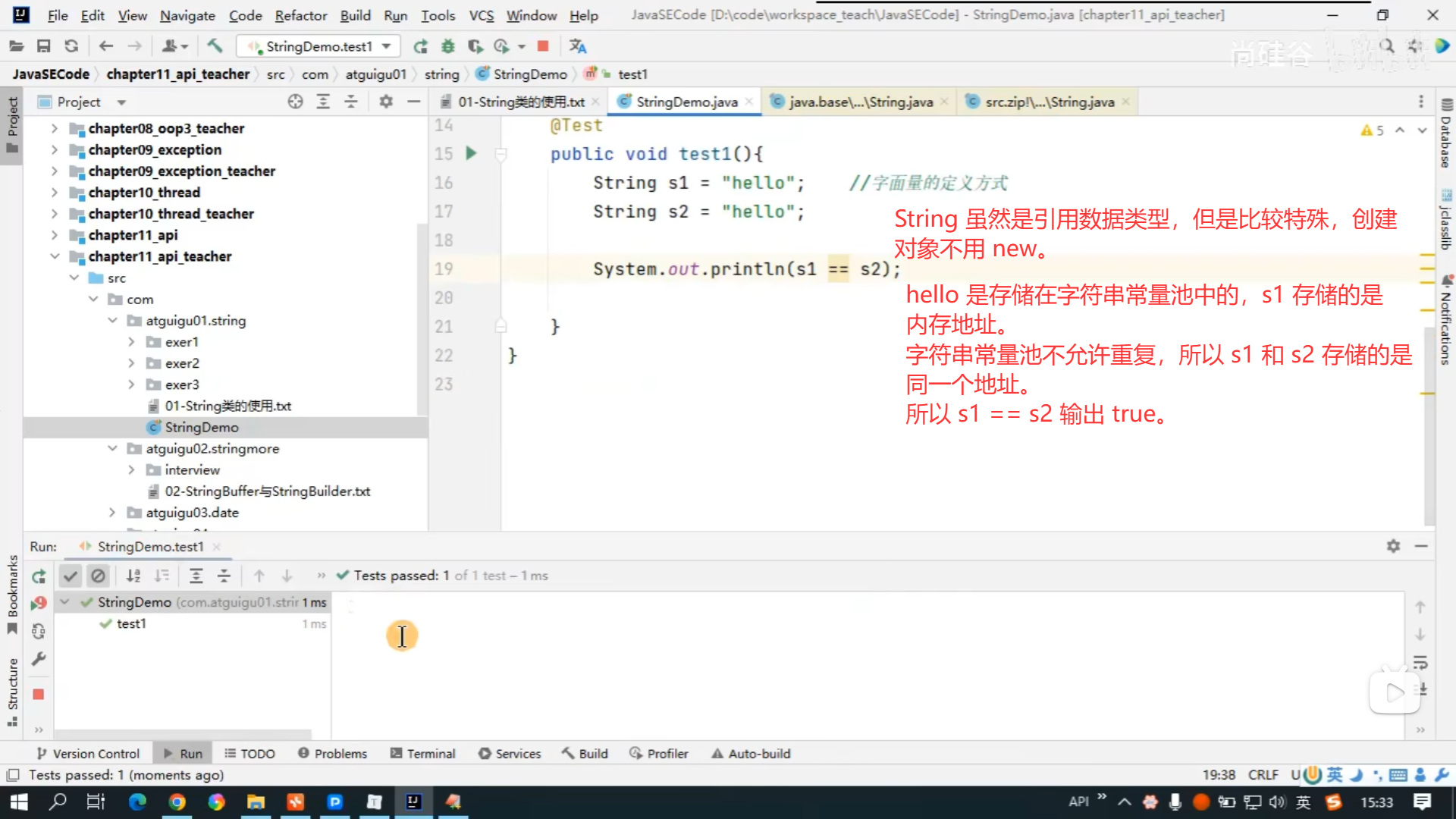Open the StringDemo.test1 run configuration dropdown
The height and width of the screenshot is (819, 1456).
coord(318,46)
